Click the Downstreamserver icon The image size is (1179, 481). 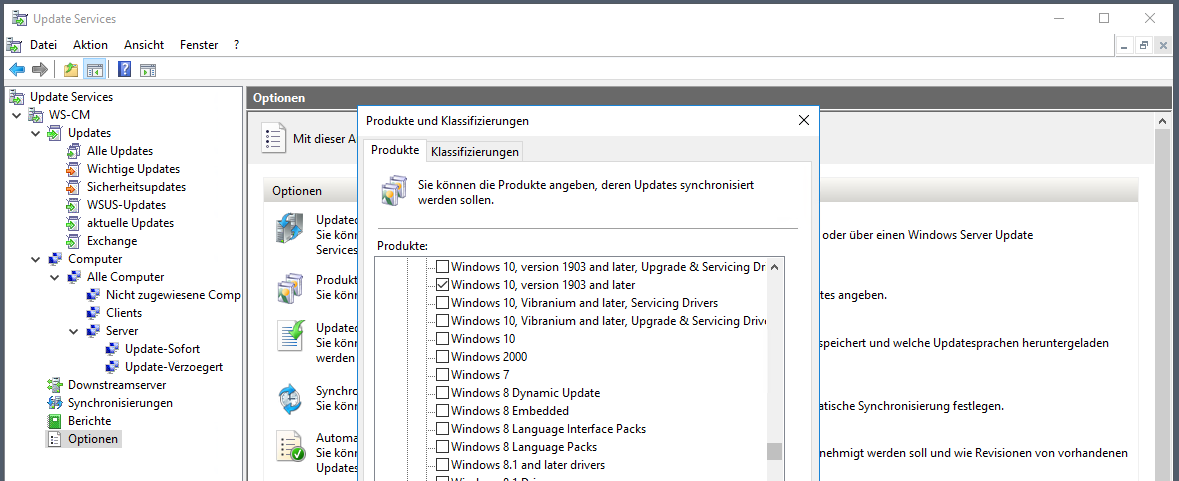[x=55, y=385]
